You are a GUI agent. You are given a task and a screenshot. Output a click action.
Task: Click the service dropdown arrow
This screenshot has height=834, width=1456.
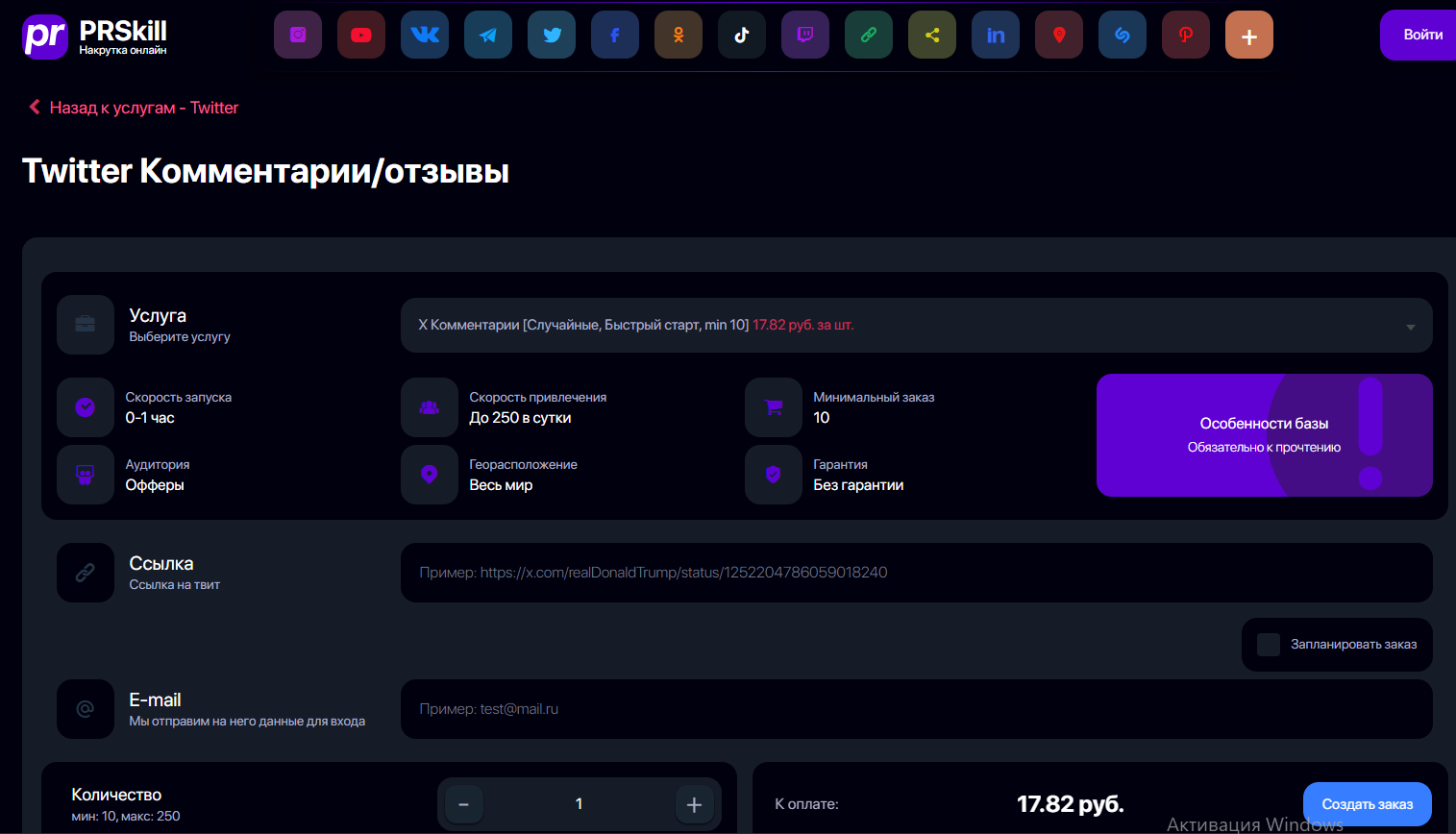(x=1411, y=327)
